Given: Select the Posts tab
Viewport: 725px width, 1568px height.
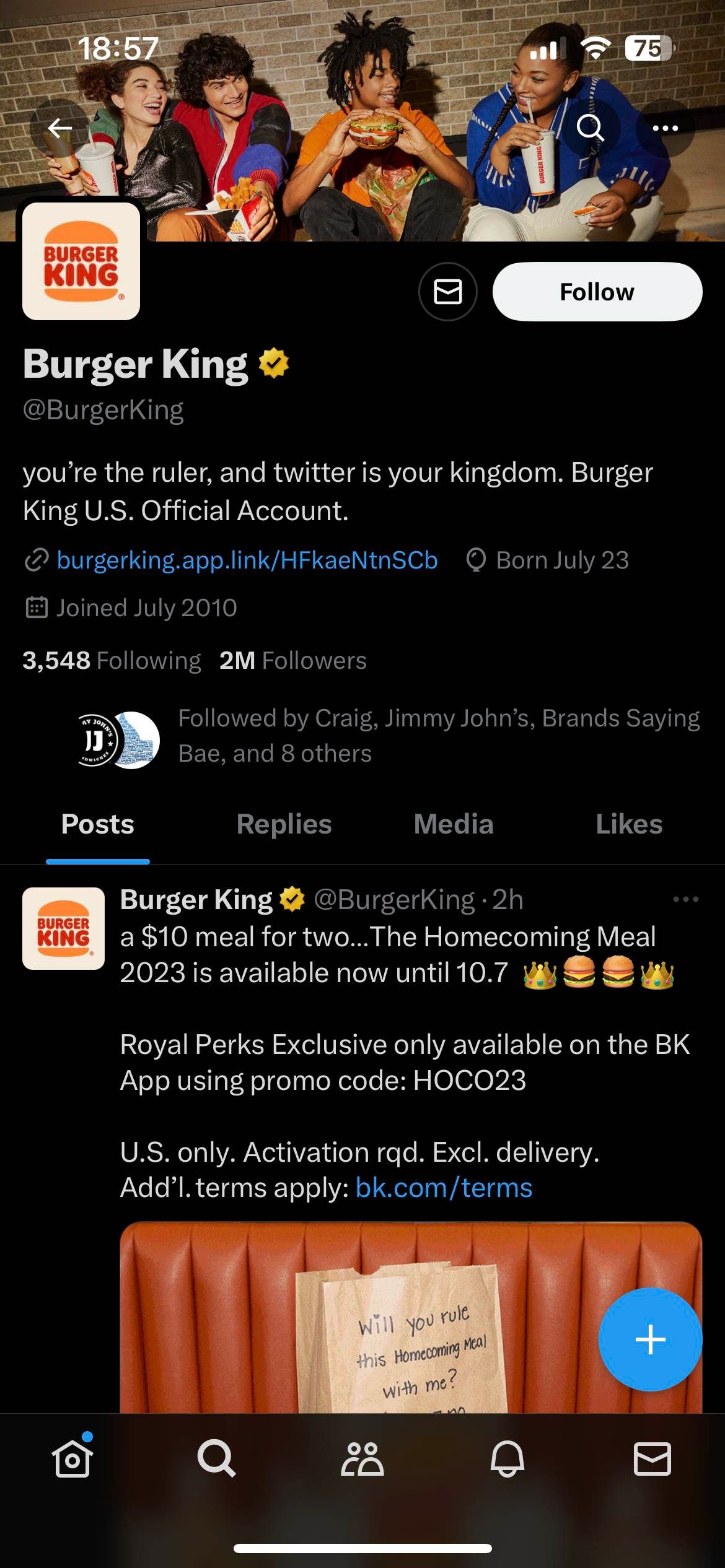Looking at the screenshot, I should click(x=98, y=824).
